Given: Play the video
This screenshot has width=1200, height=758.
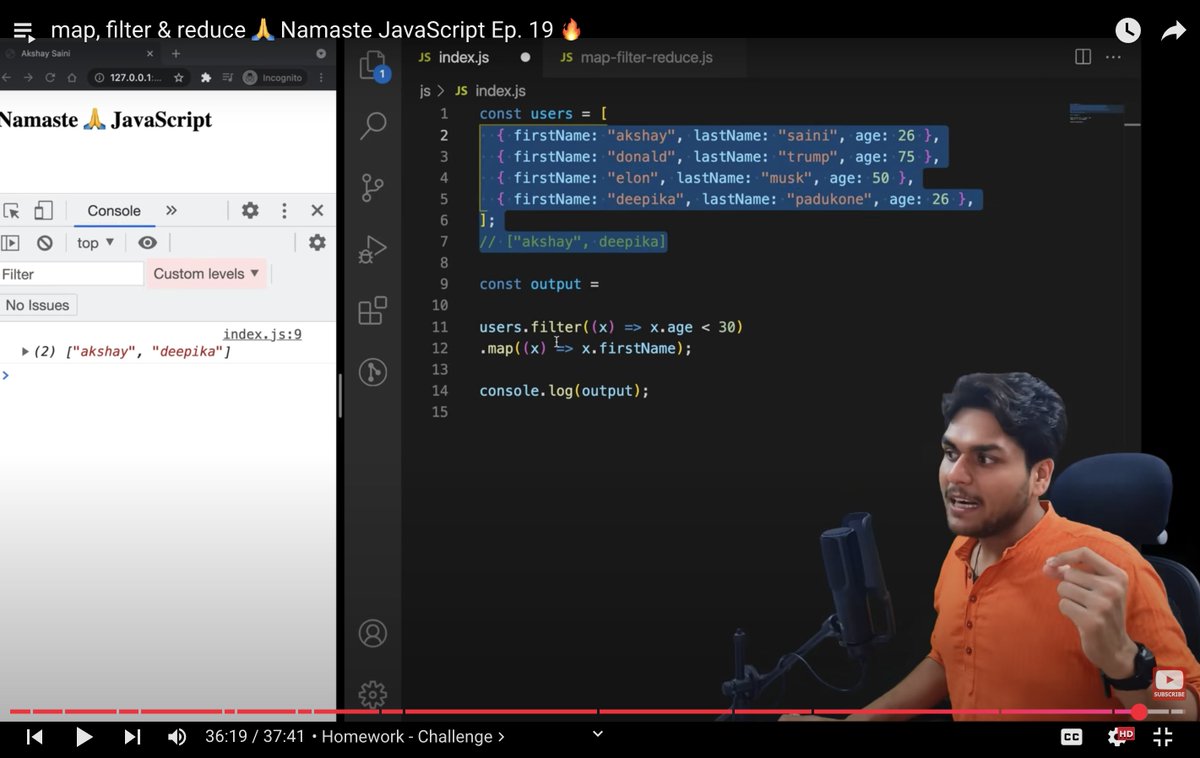Looking at the screenshot, I should tap(84, 737).
